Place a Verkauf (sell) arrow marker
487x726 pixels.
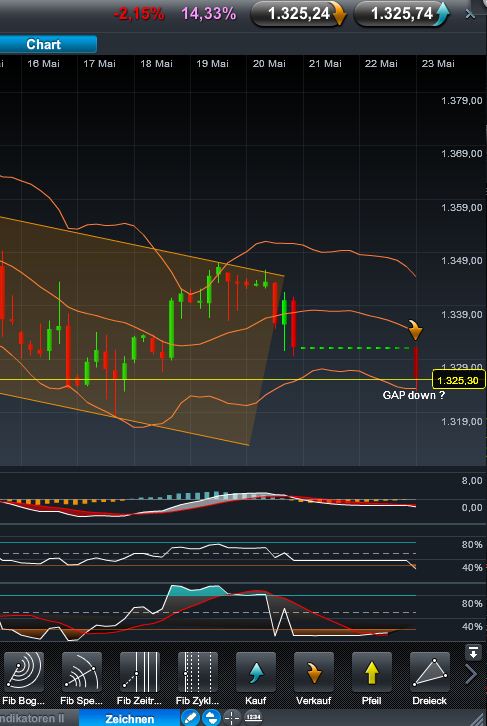[314, 672]
